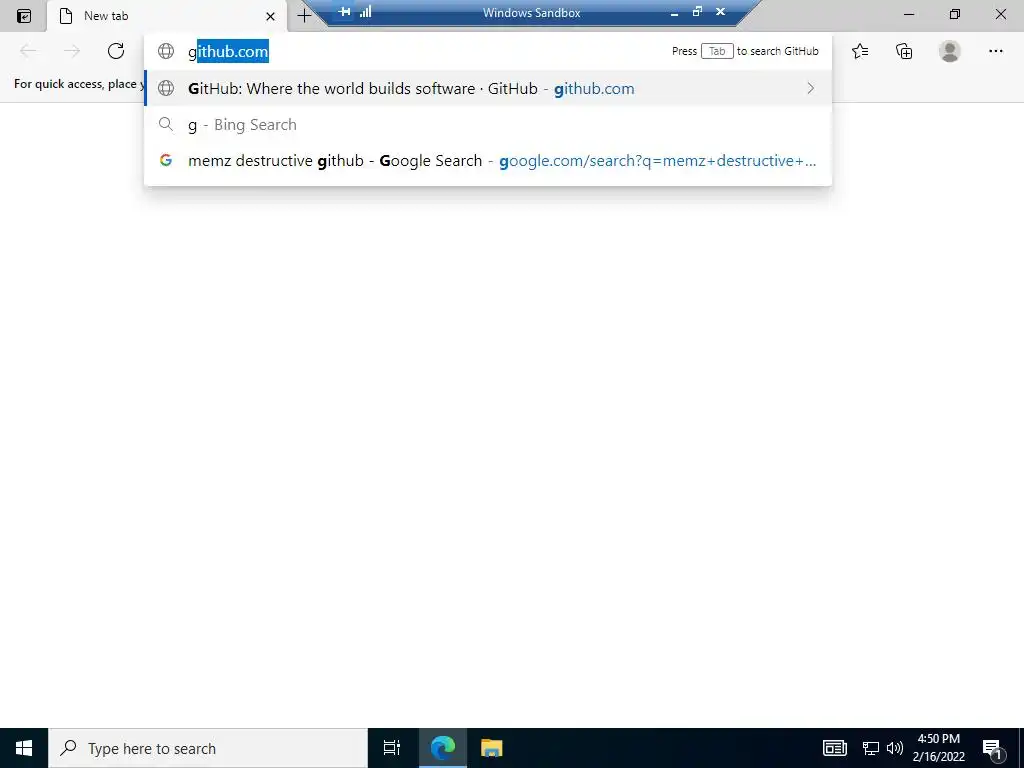Screen dimensions: 1024x768
Task: Choose the 'g - Bing Search' suggestion
Action: (x=488, y=125)
